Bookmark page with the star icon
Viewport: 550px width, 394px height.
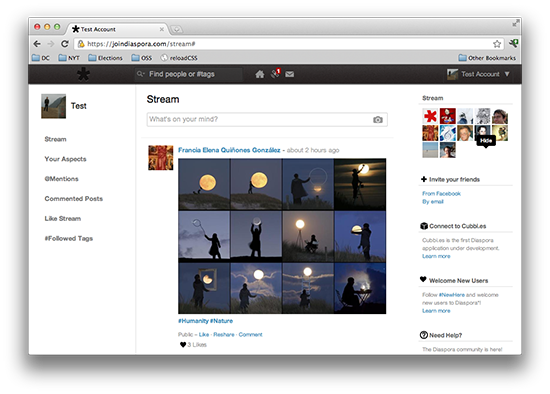497,44
